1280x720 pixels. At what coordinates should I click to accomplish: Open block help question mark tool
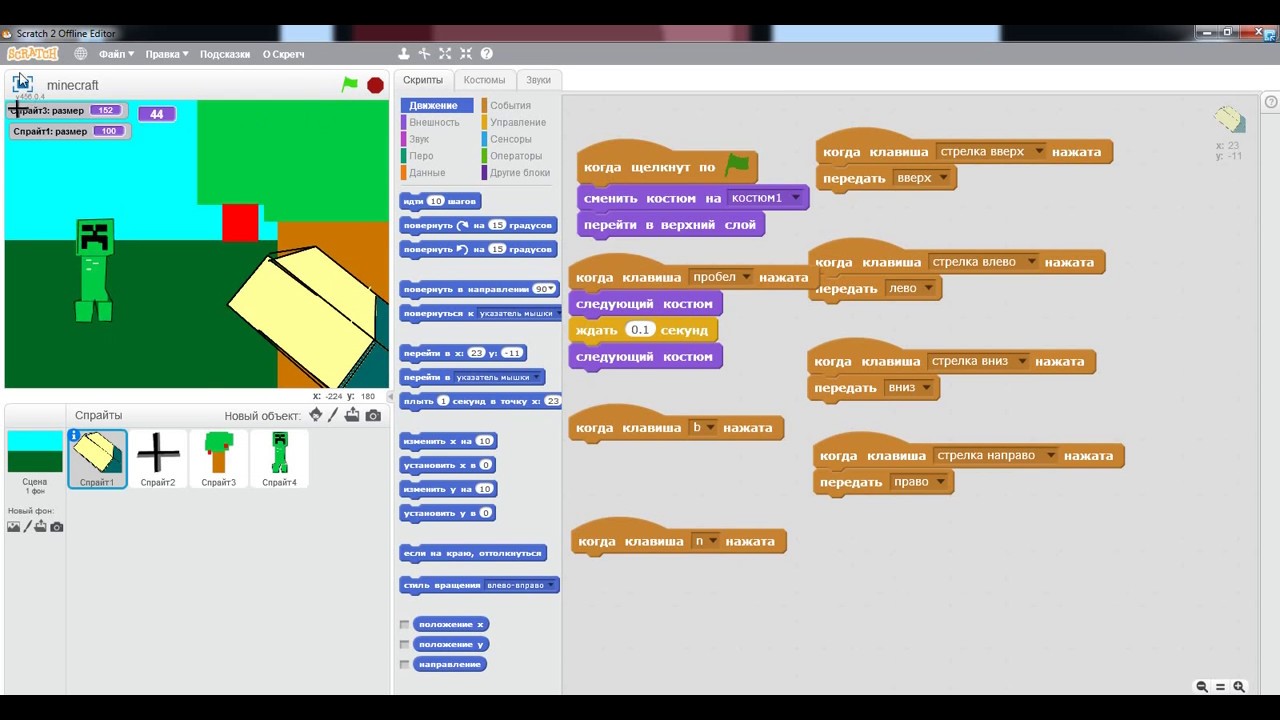pyautogui.click(x=486, y=54)
